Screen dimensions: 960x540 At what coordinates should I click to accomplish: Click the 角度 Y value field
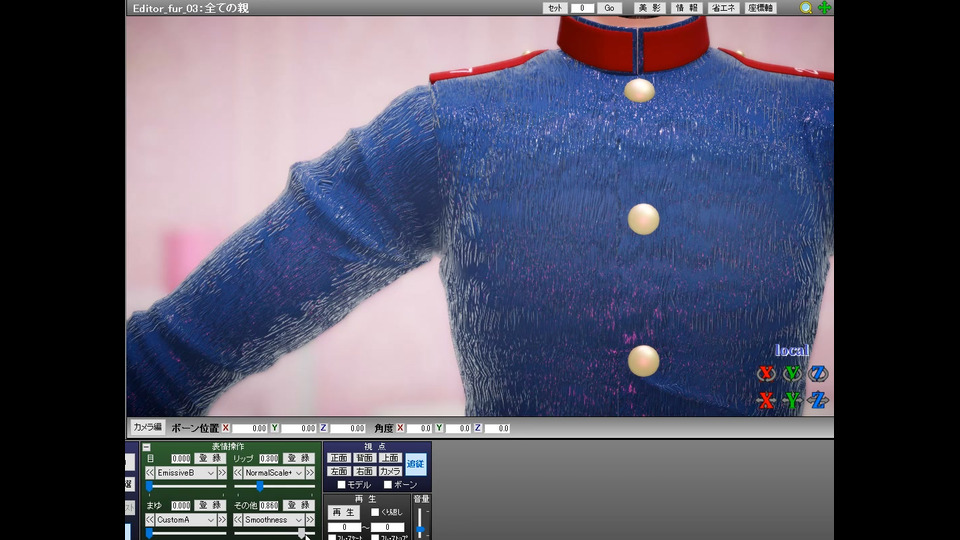(457, 428)
